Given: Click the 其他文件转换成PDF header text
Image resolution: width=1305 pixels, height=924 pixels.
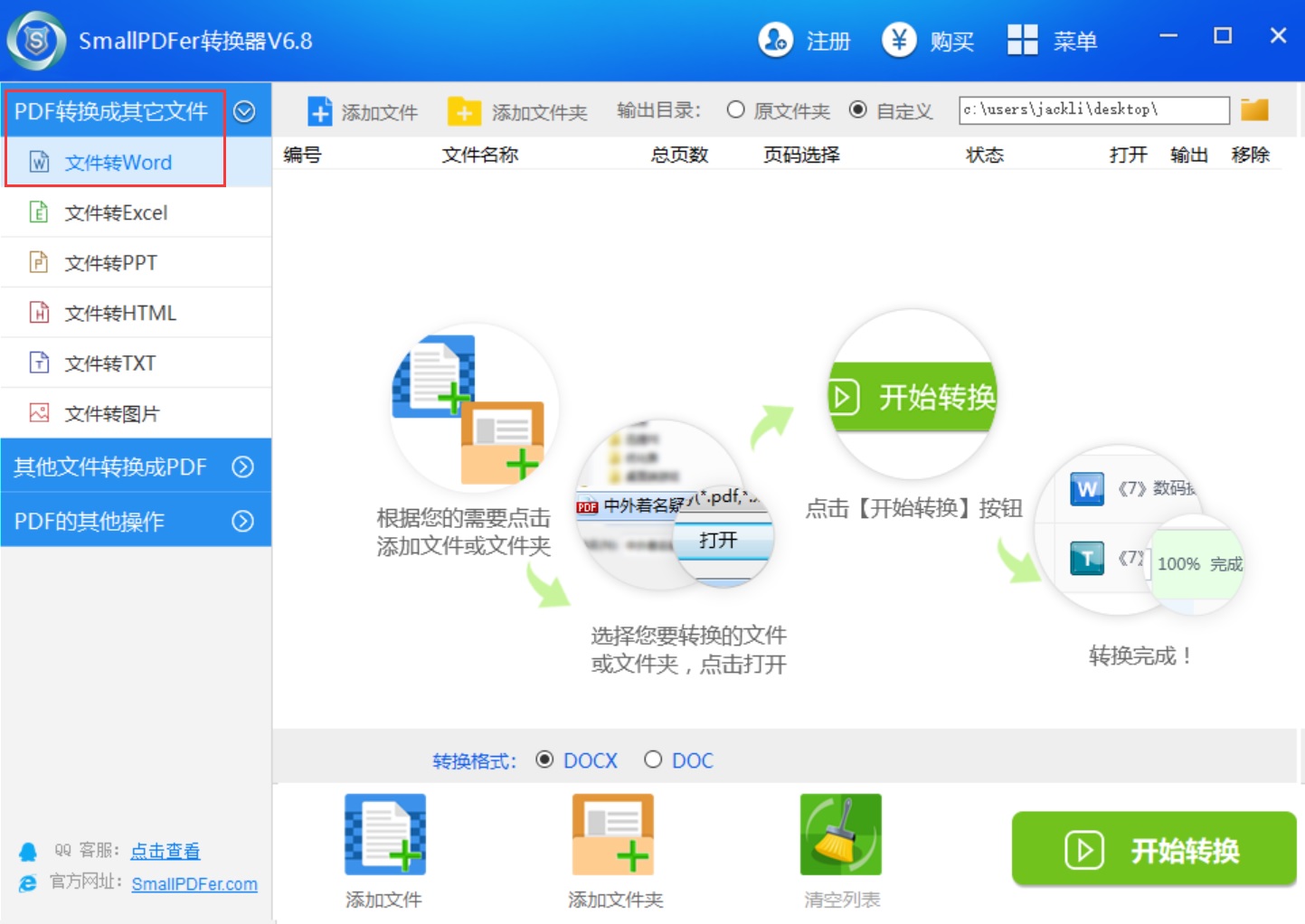Looking at the screenshot, I should [x=110, y=467].
